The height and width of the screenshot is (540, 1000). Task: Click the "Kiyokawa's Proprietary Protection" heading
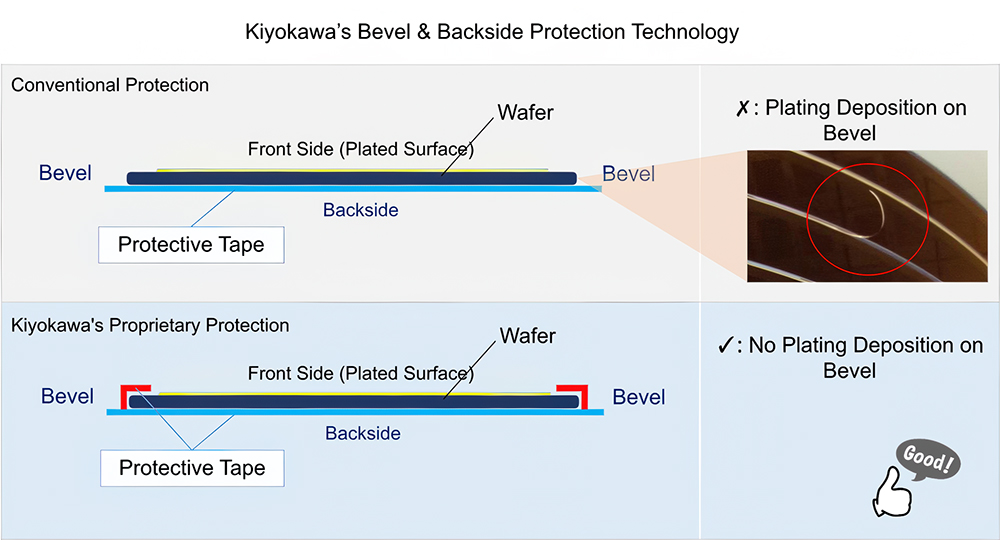(x=150, y=326)
